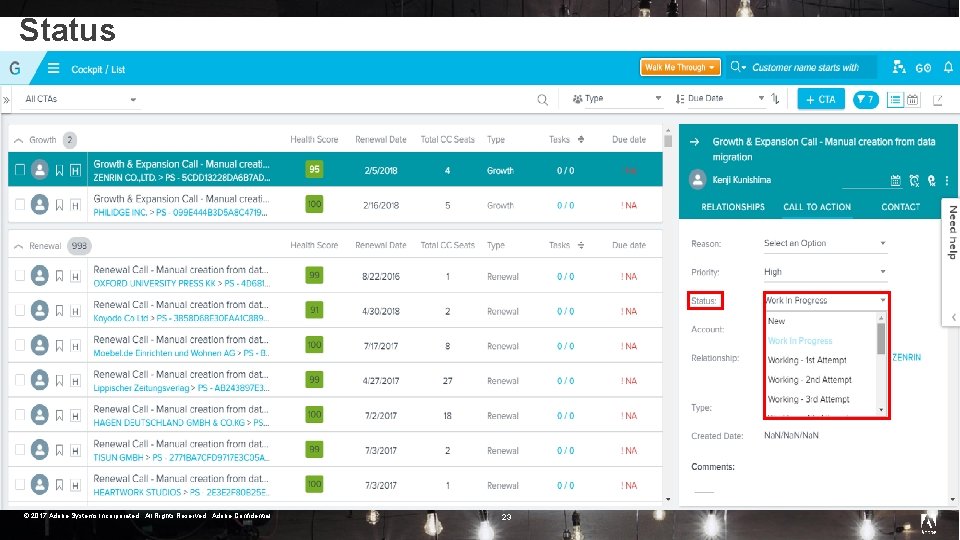960x540 pixels.
Task: Open the sitemap icon in header
Action: [898, 67]
